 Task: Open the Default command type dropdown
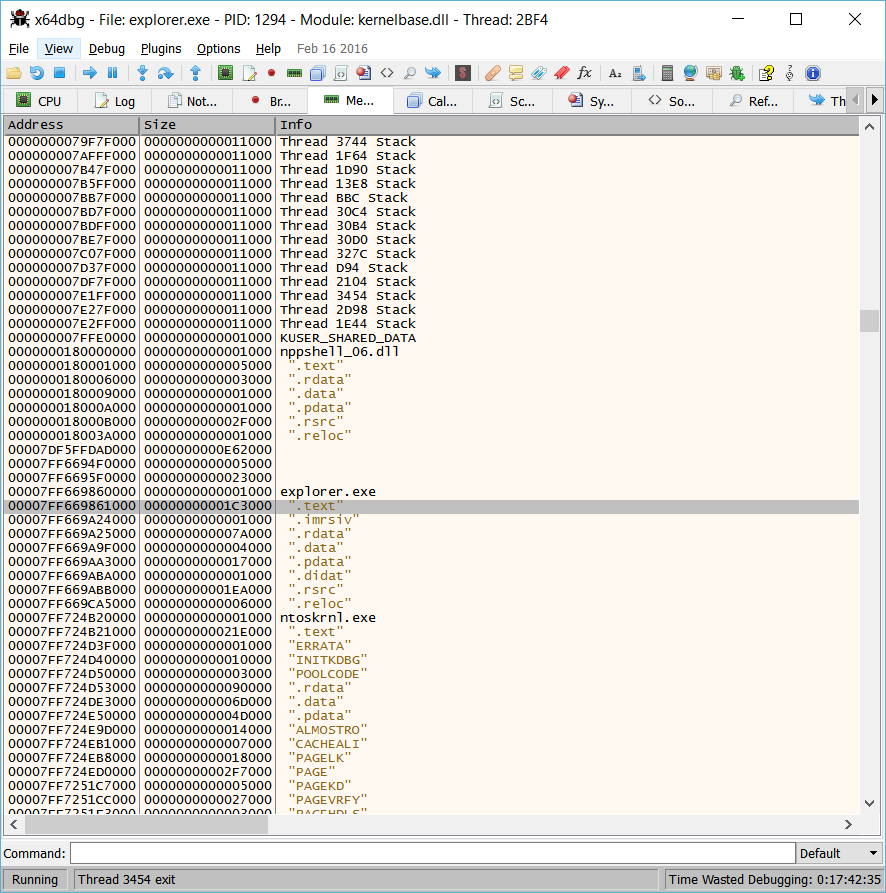point(838,853)
